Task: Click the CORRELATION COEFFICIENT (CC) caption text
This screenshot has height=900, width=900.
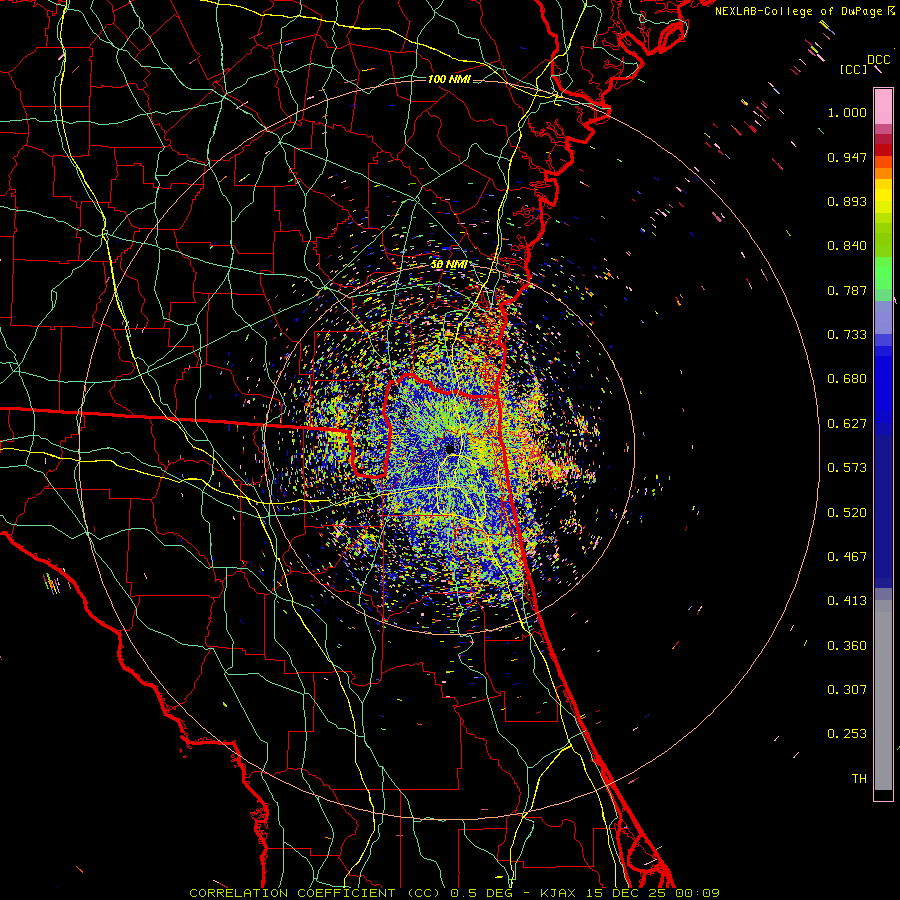Action: [x=315, y=893]
